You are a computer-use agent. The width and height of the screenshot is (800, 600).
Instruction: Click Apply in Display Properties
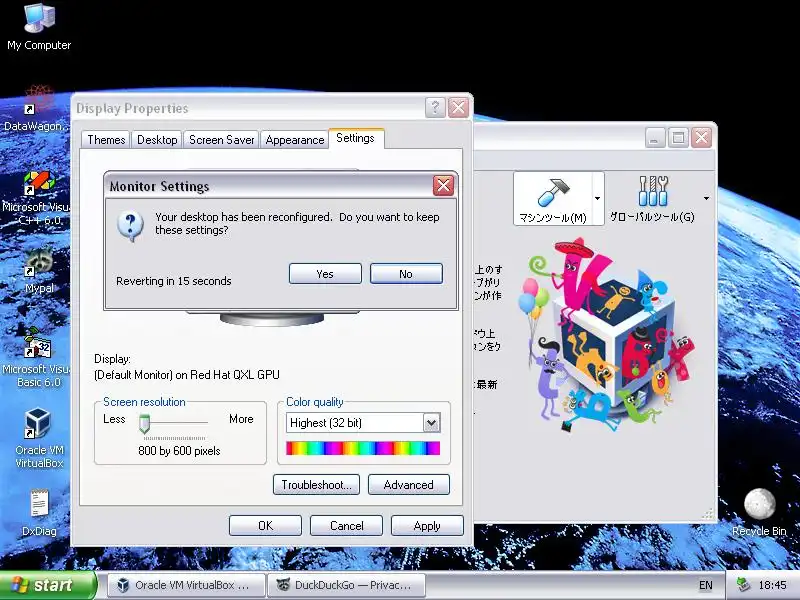pyautogui.click(x=427, y=526)
